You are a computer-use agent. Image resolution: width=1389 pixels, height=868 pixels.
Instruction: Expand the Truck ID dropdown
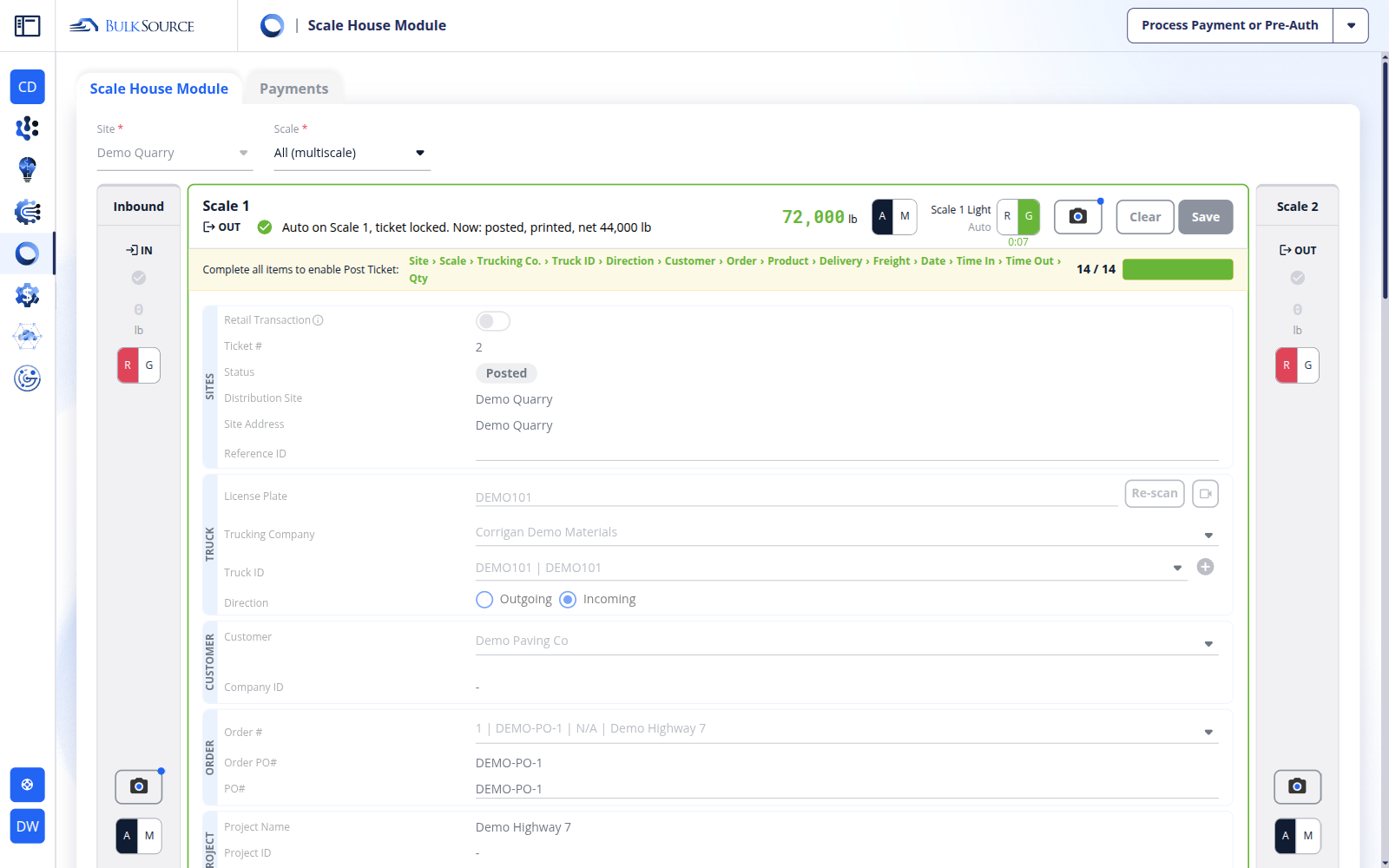pos(1177,569)
